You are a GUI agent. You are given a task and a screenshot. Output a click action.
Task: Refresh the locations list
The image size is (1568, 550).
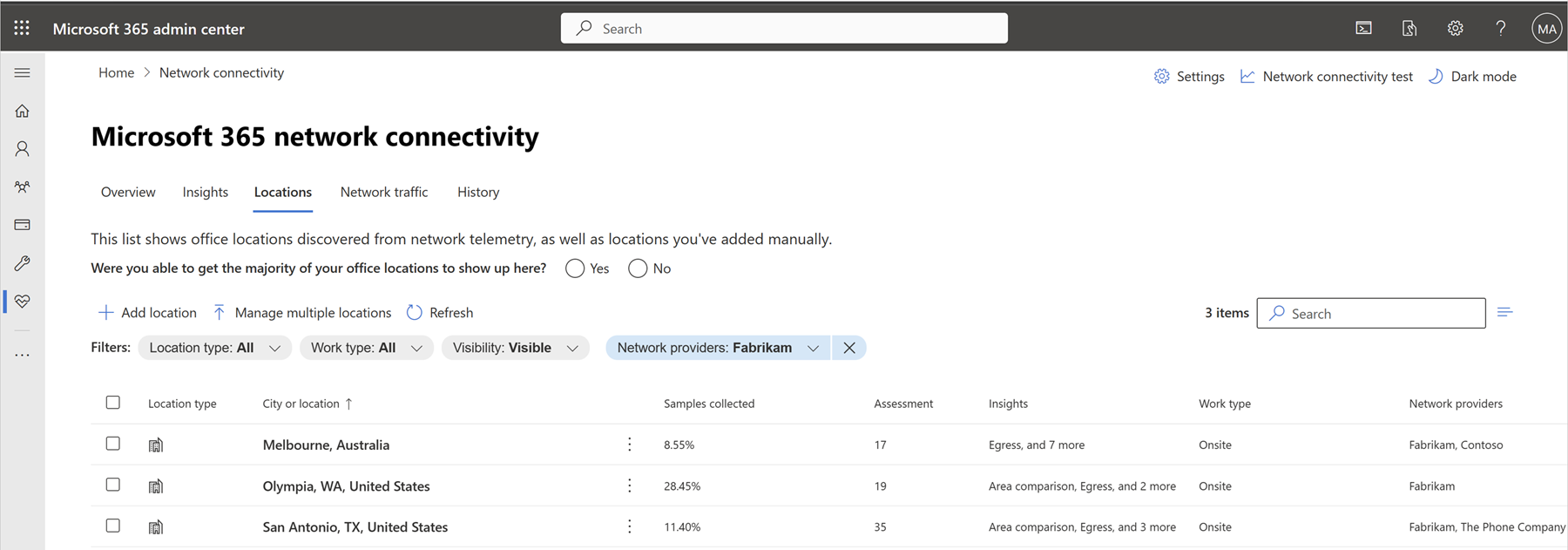tap(440, 312)
